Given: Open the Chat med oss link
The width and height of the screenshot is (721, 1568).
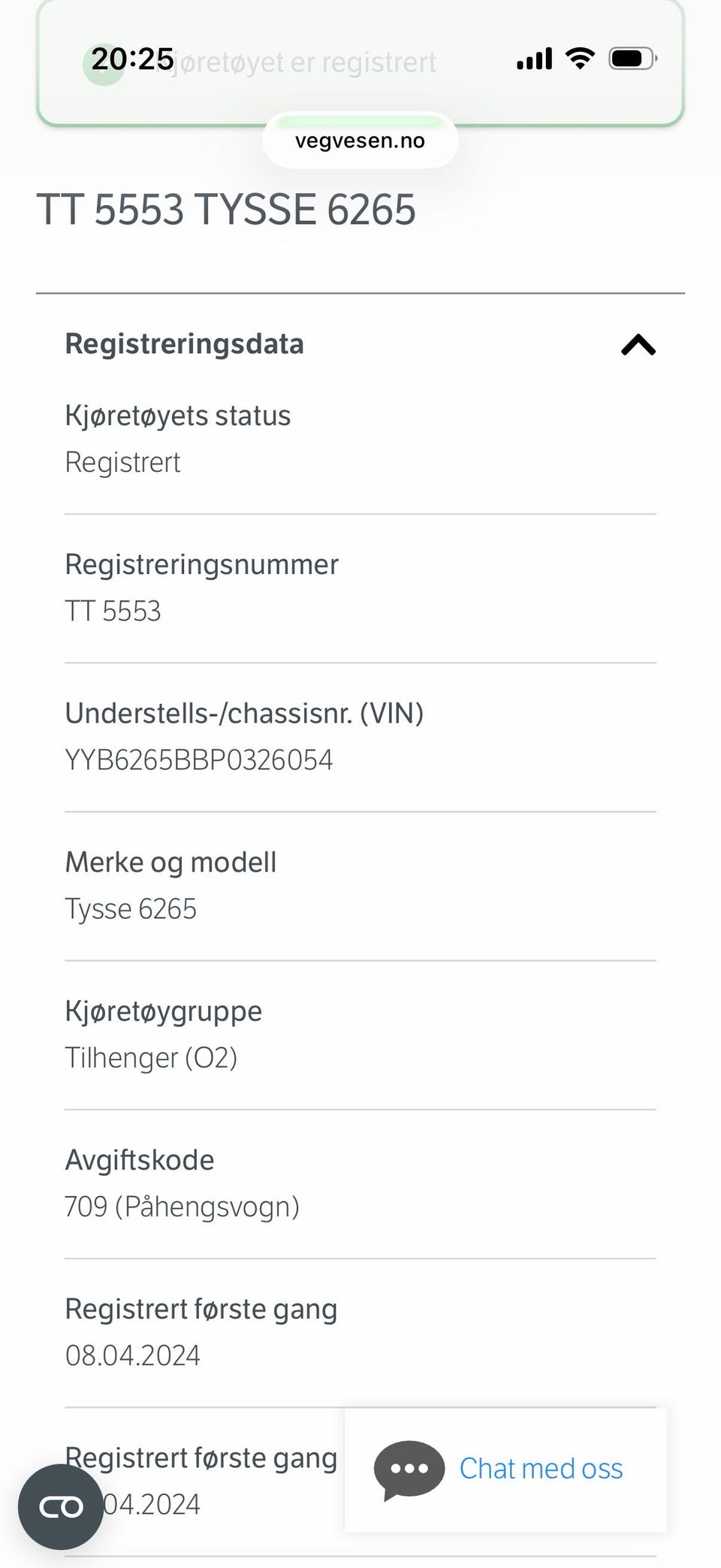Looking at the screenshot, I should (541, 1468).
